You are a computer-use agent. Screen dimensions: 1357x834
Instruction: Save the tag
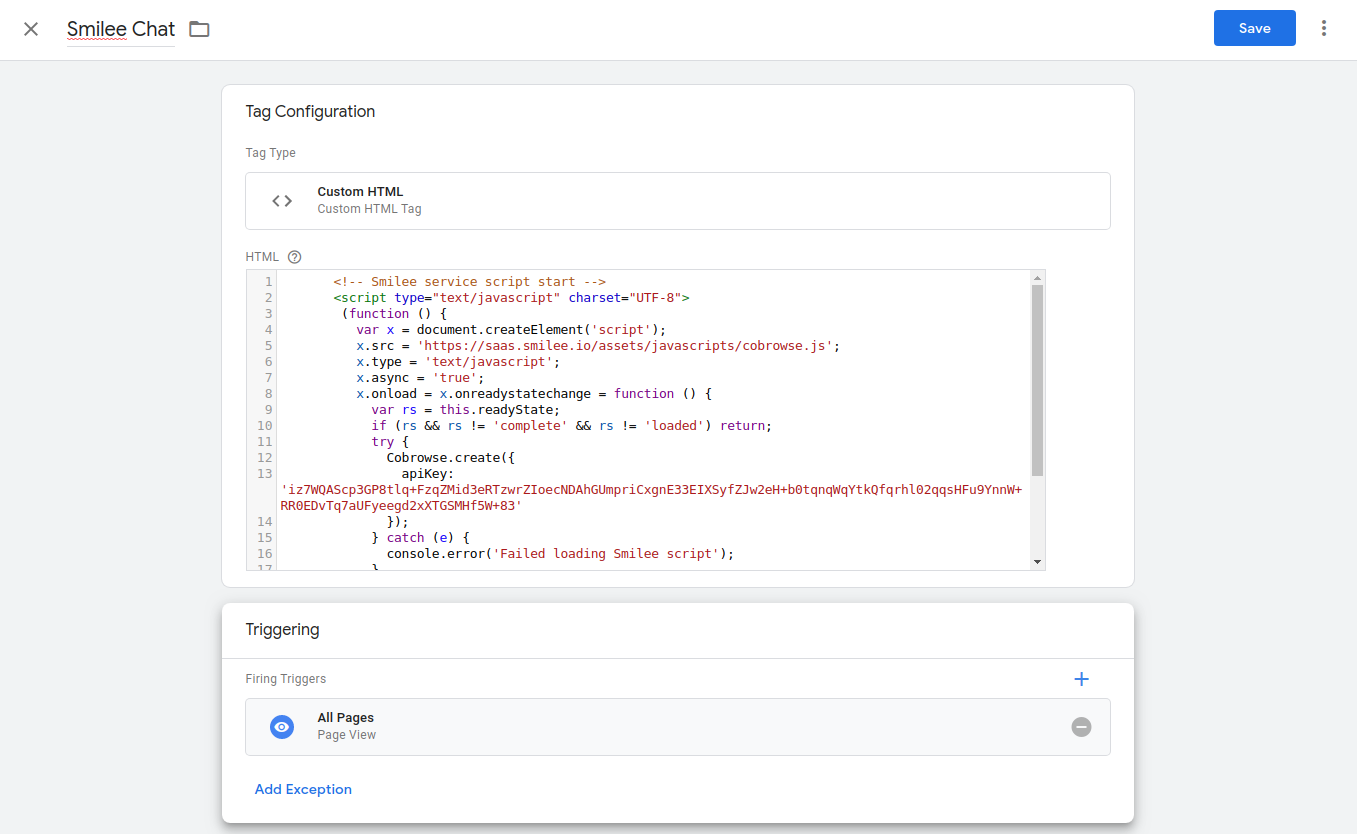pos(1254,28)
